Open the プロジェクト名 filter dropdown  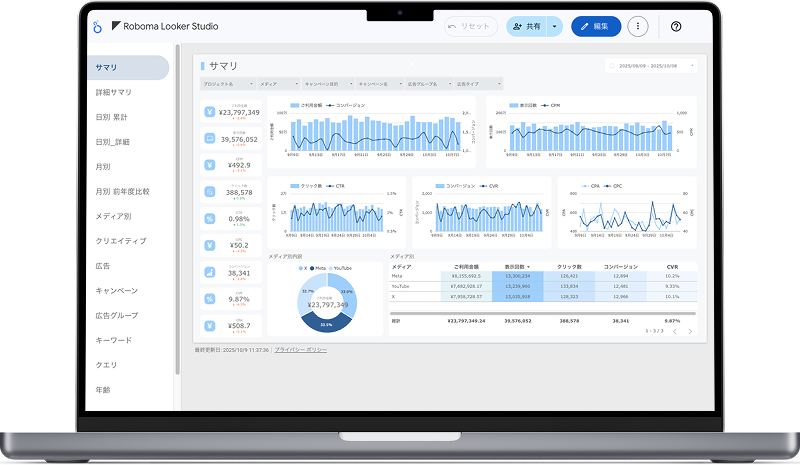coord(227,84)
